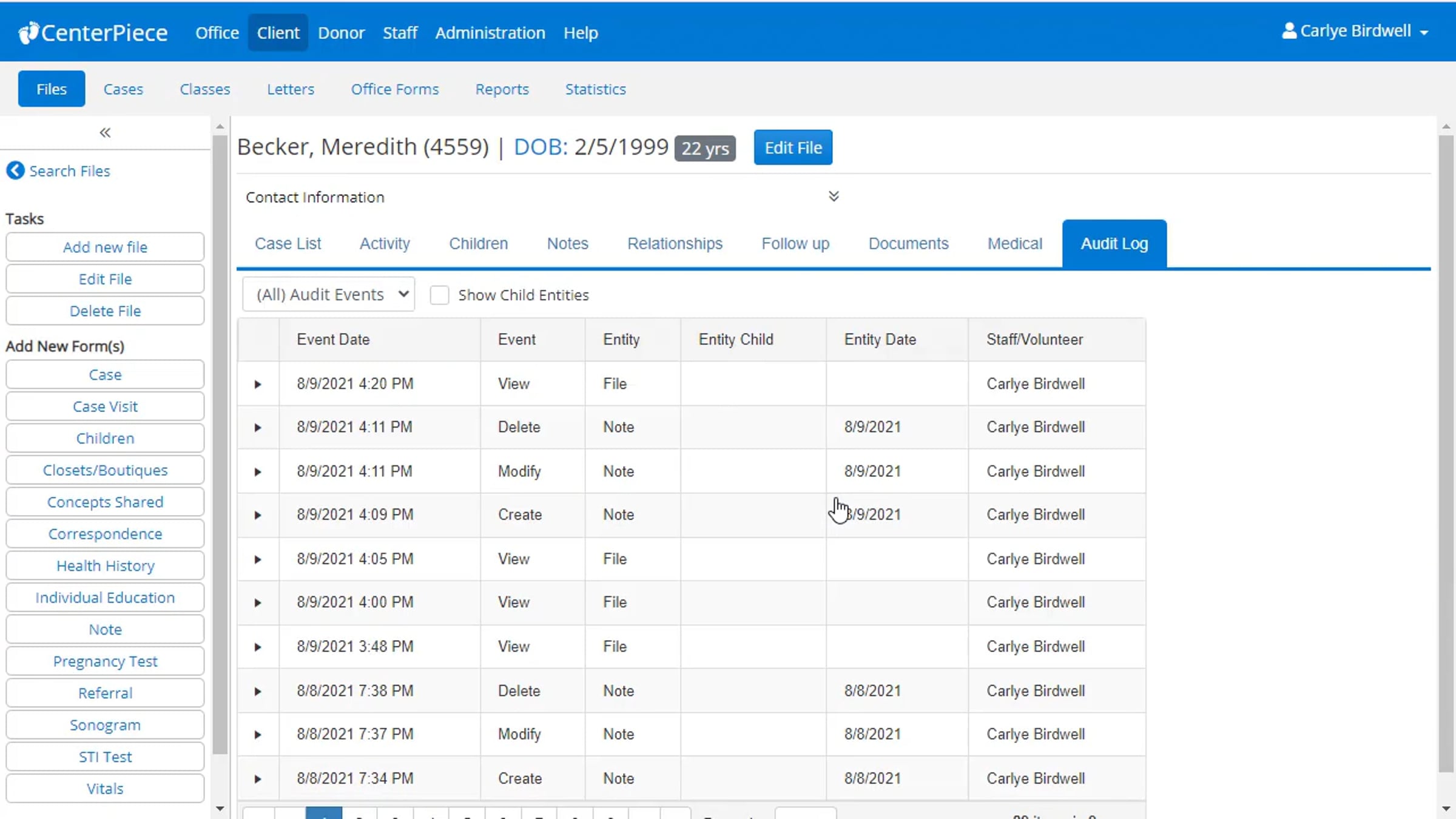Collapse the sidebar with double-chevron icon
1456x819 pixels.
105,132
